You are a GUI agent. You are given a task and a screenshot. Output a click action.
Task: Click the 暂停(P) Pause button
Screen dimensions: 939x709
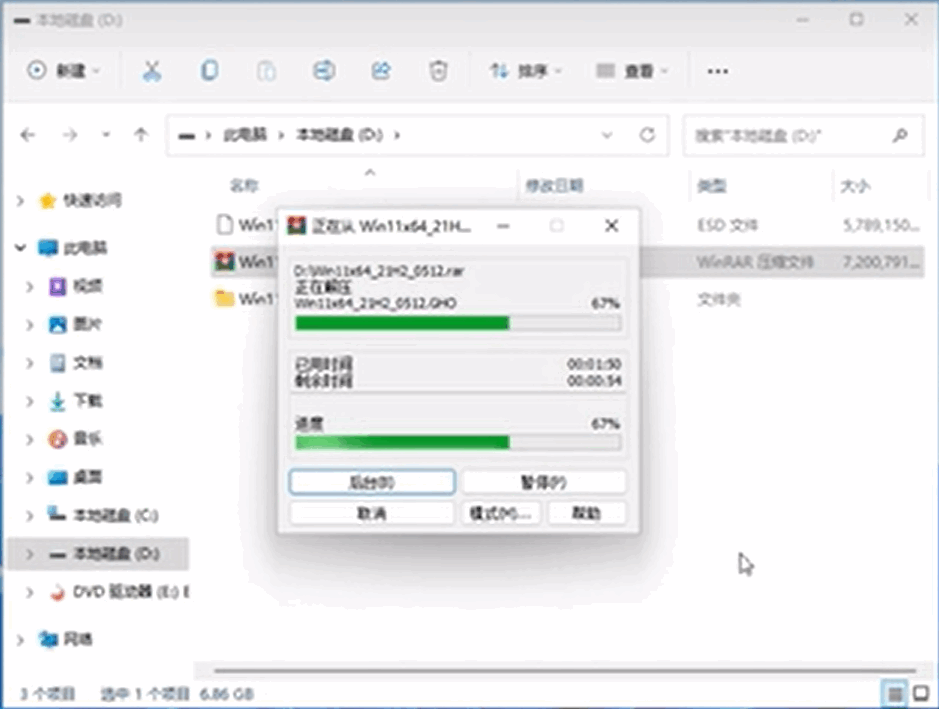(x=544, y=482)
